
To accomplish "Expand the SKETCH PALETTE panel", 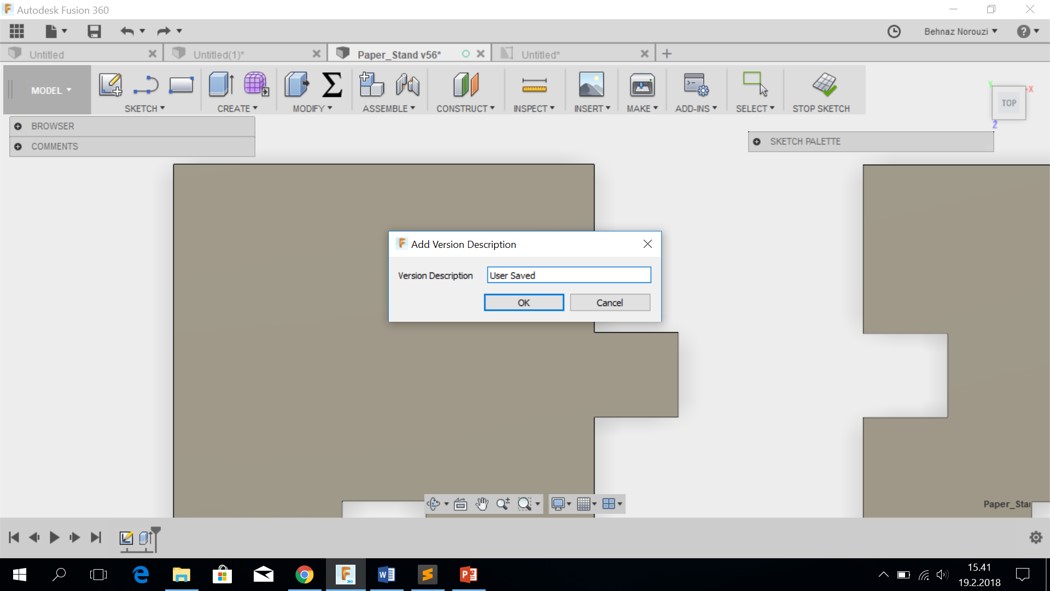I will [x=757, y=141].
